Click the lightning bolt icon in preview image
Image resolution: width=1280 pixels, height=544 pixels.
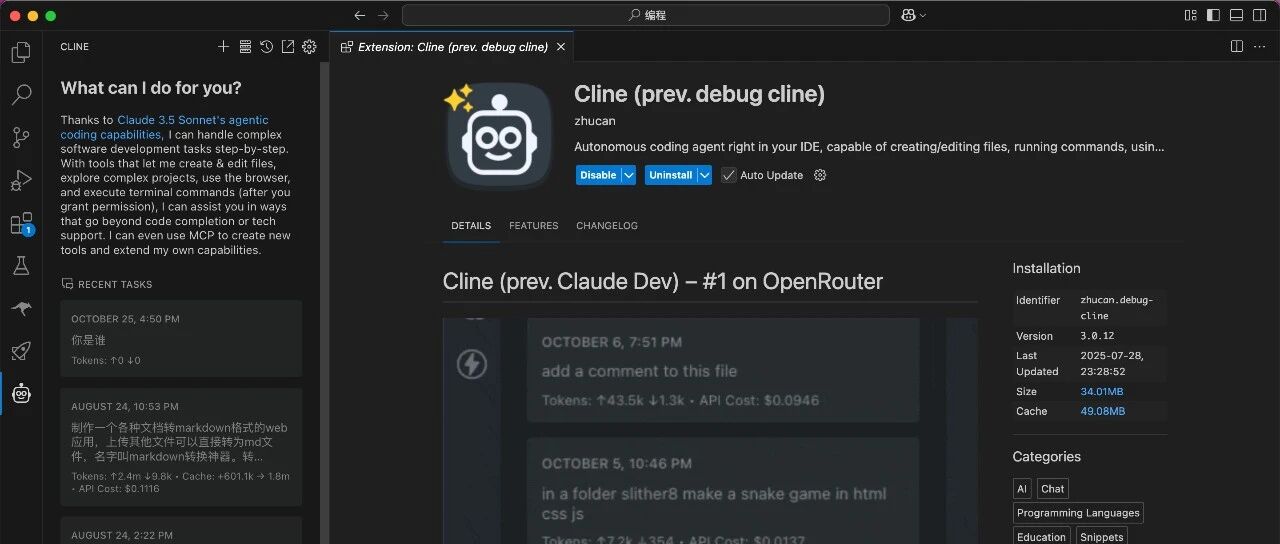click(472, 364)
